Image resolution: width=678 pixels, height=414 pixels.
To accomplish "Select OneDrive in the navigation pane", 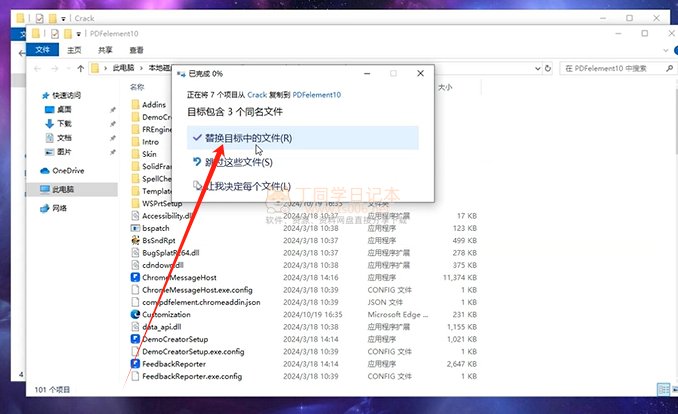I will (x=68, y=171).
